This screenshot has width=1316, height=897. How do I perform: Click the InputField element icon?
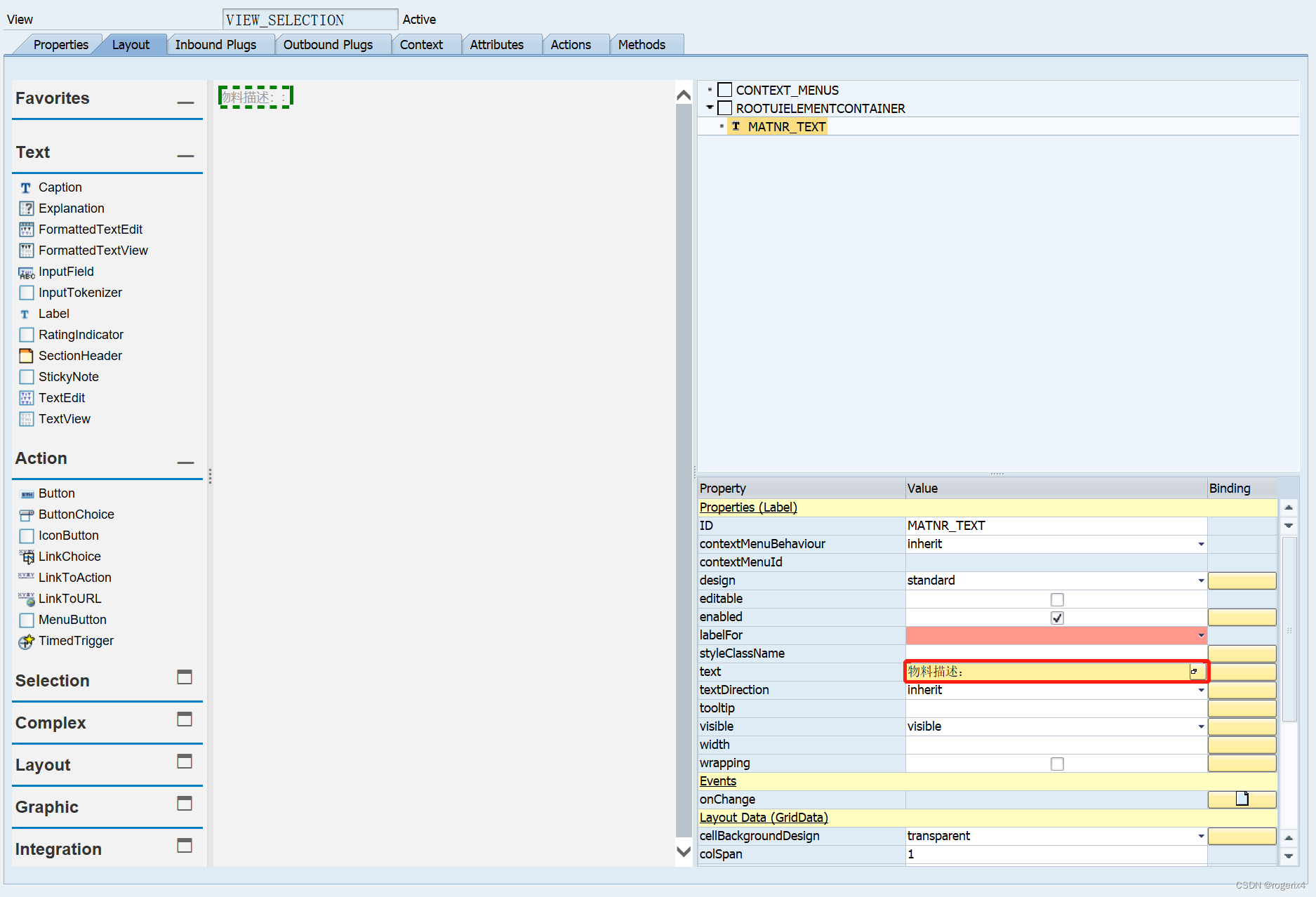[26, 272]
